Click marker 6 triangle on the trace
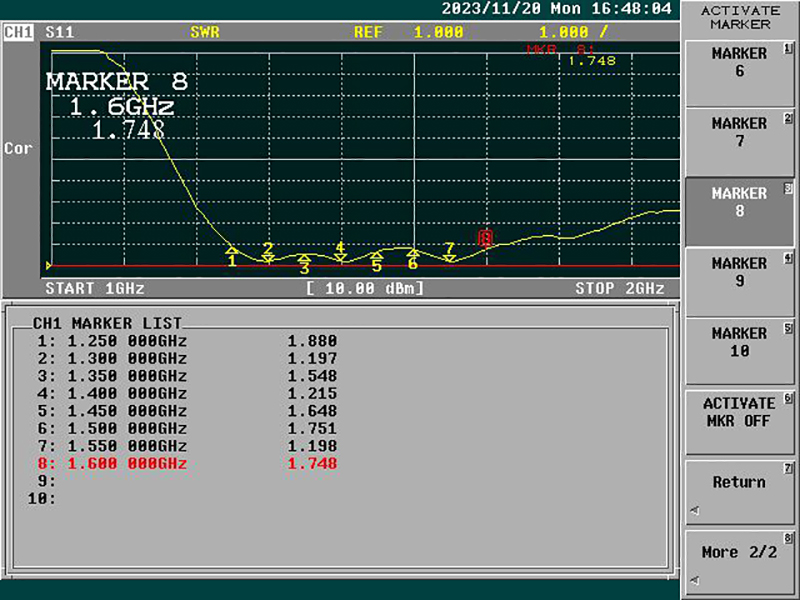The image size is (800, 600). point(413,253)
